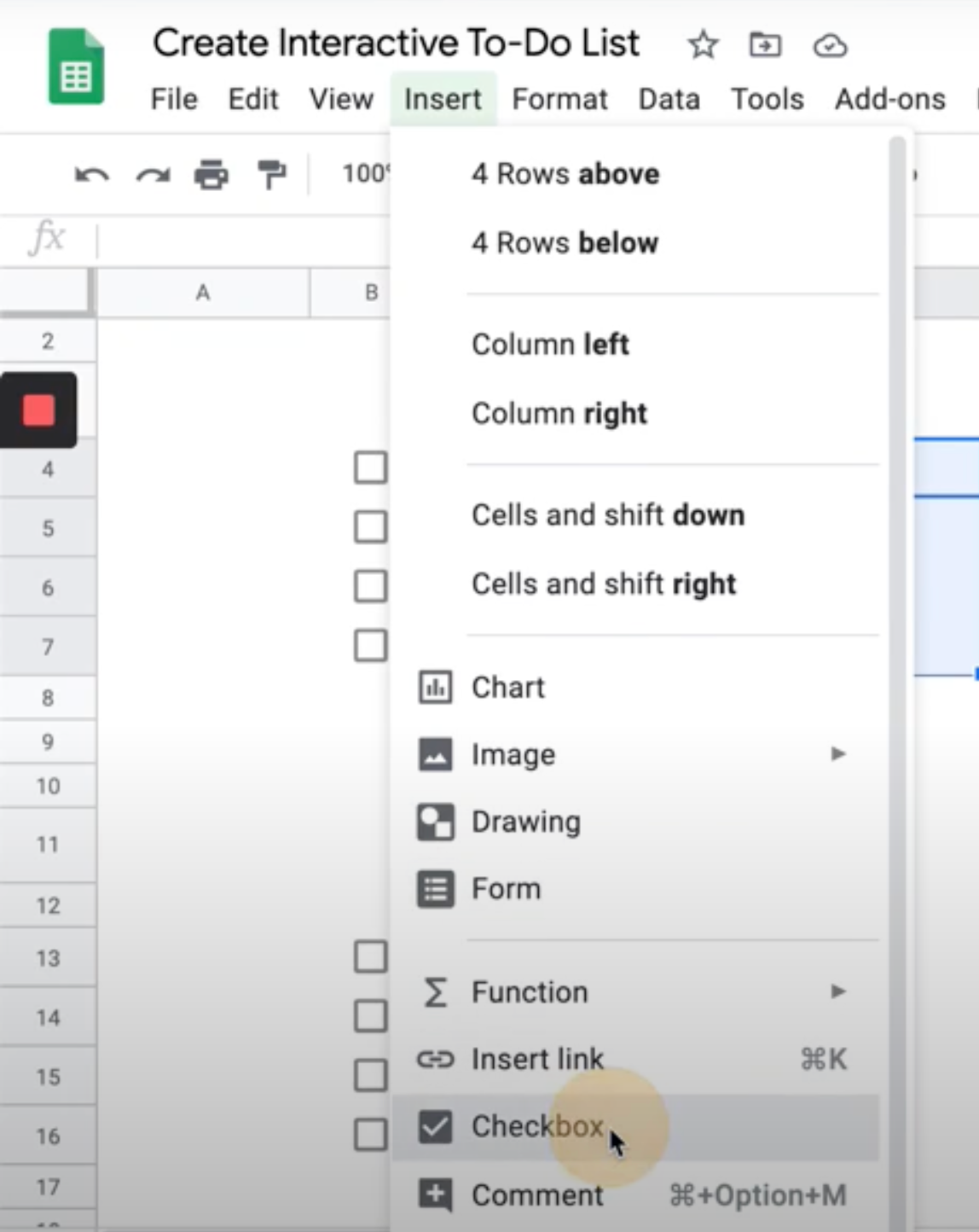Select column B header
979x1232 pixels.
(x=350, y=293)
